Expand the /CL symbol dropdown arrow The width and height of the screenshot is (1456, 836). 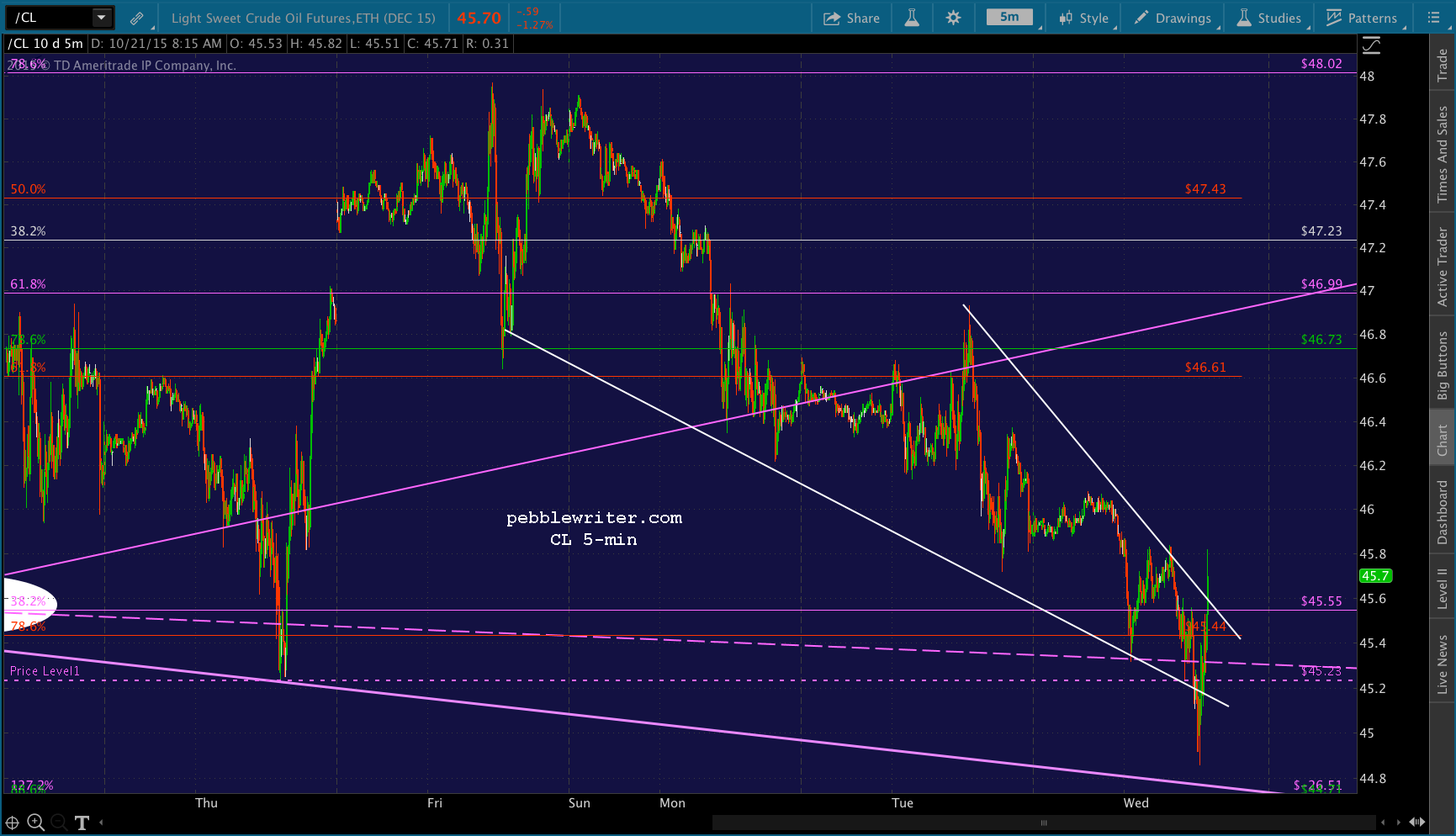coord(102,18)
